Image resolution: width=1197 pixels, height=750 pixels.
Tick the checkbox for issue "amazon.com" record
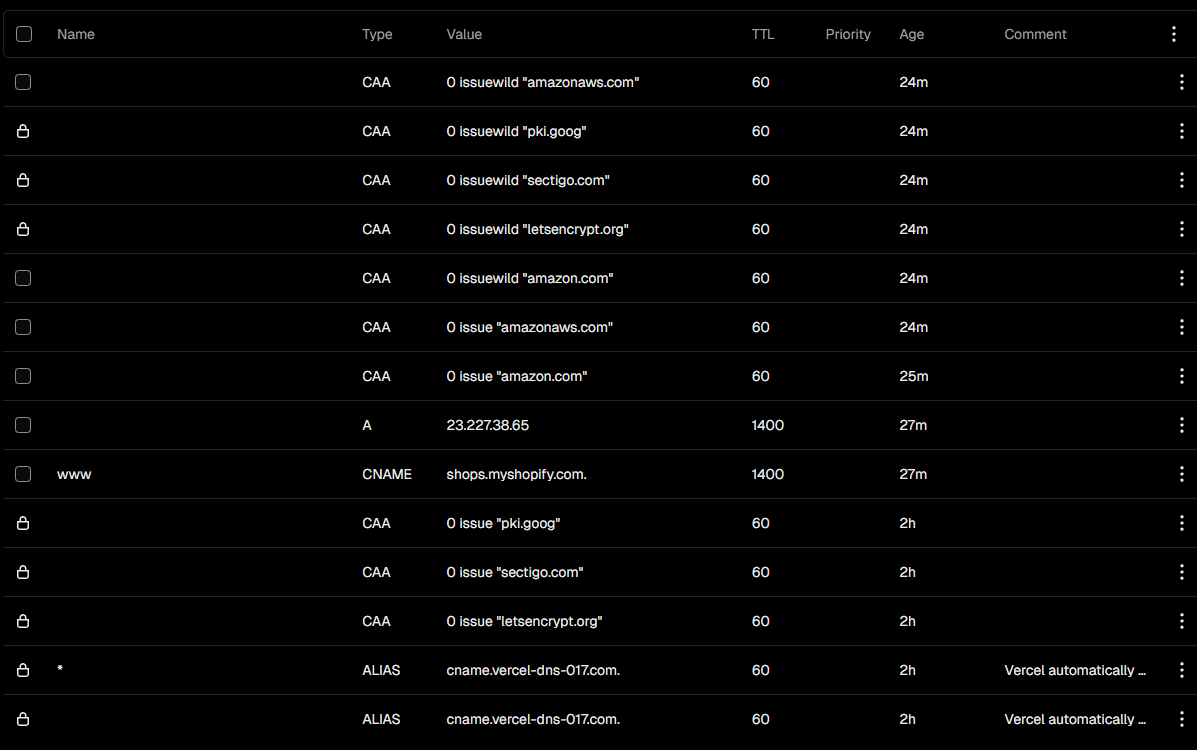click(x=23, y=376)
